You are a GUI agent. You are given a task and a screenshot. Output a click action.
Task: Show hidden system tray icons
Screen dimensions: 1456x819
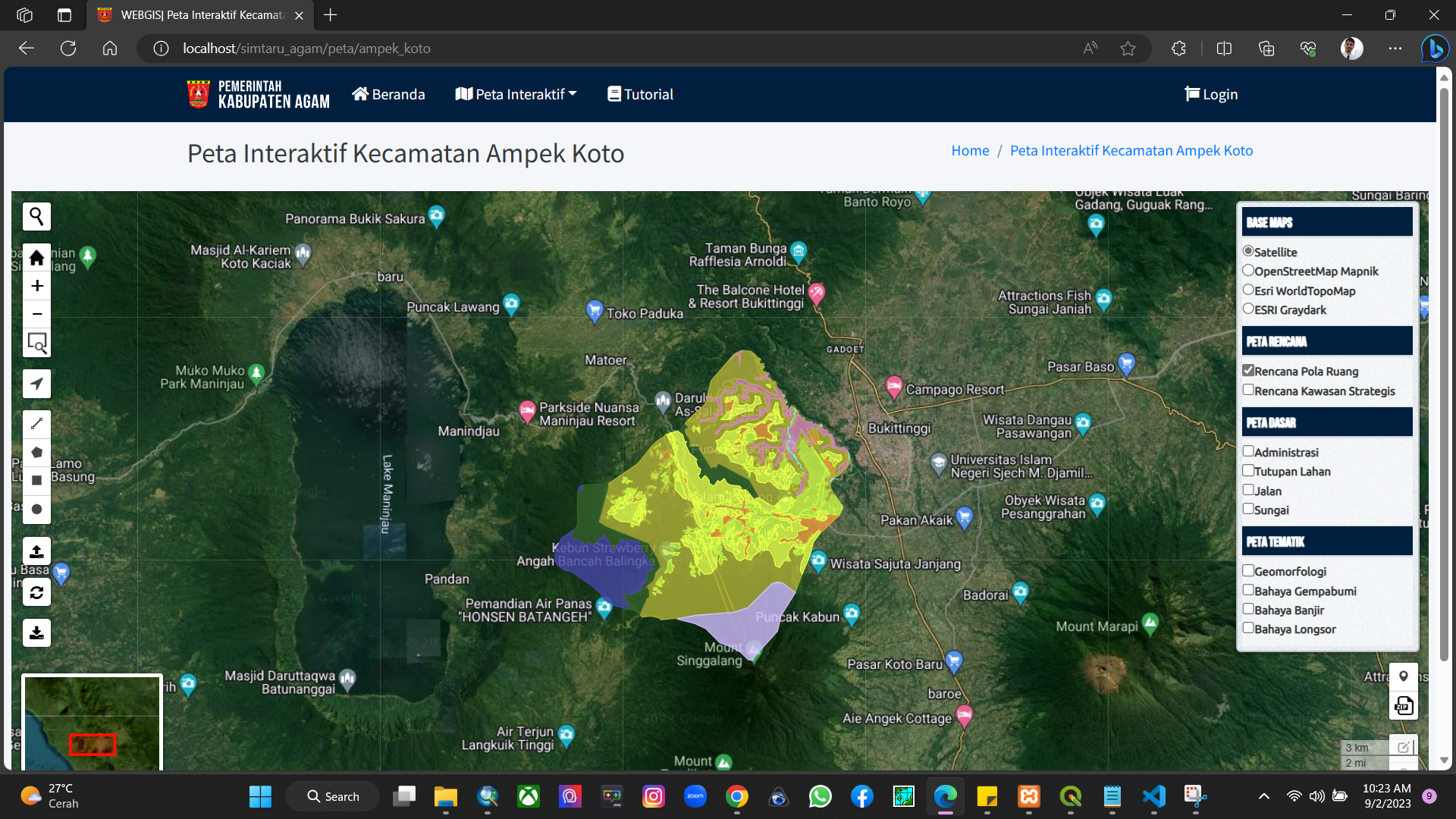coord(1263,796)
